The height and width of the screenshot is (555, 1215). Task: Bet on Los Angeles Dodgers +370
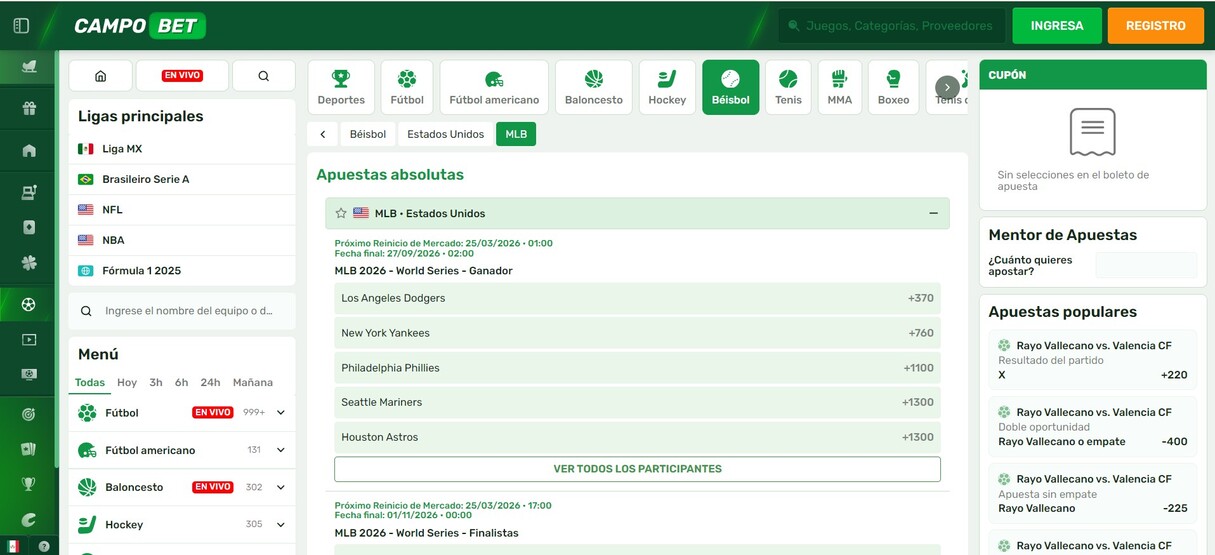point(637,298)
